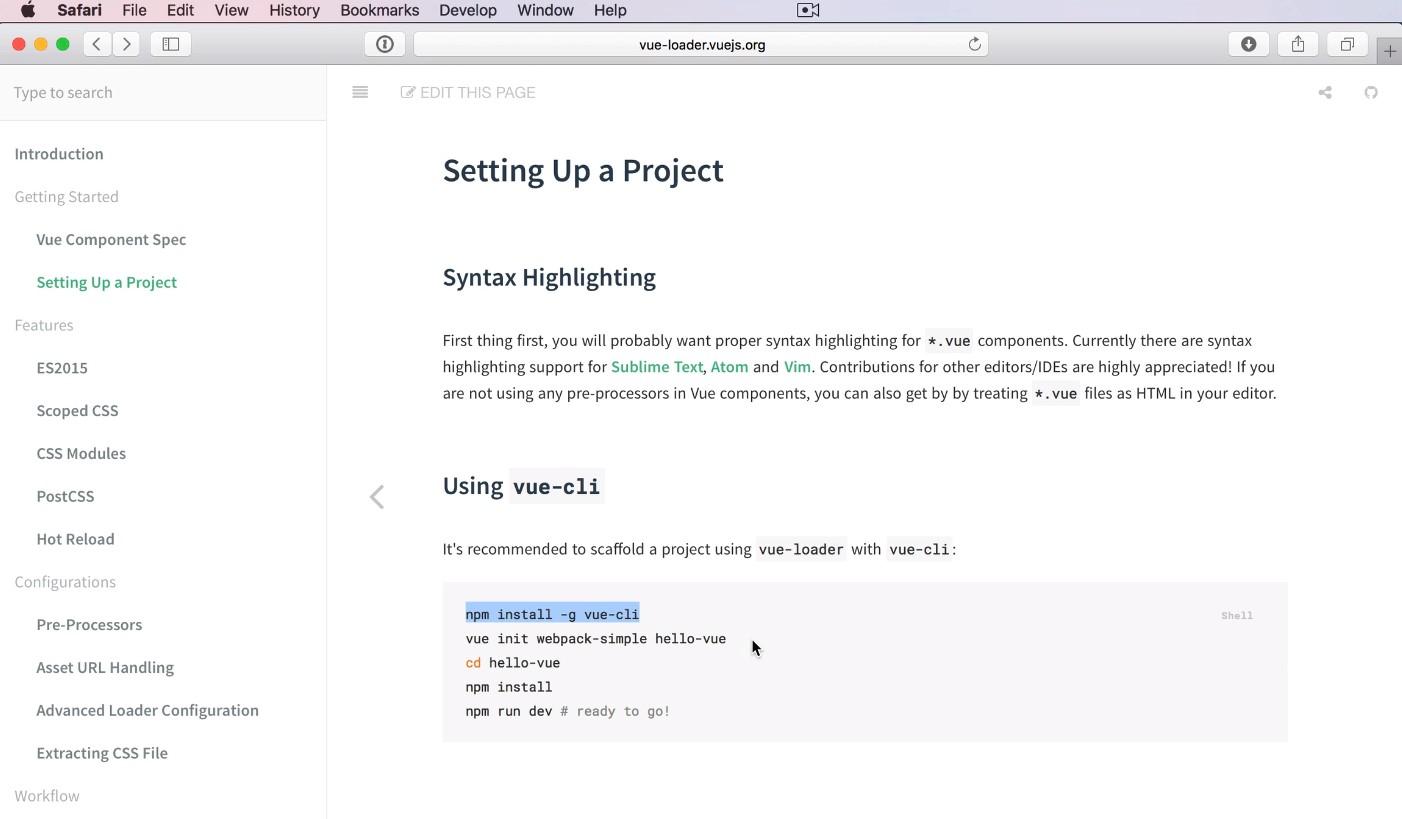This screenshot has width=1402, height=819.
Task: Open a new tab with plus button
Action: 1389,51
